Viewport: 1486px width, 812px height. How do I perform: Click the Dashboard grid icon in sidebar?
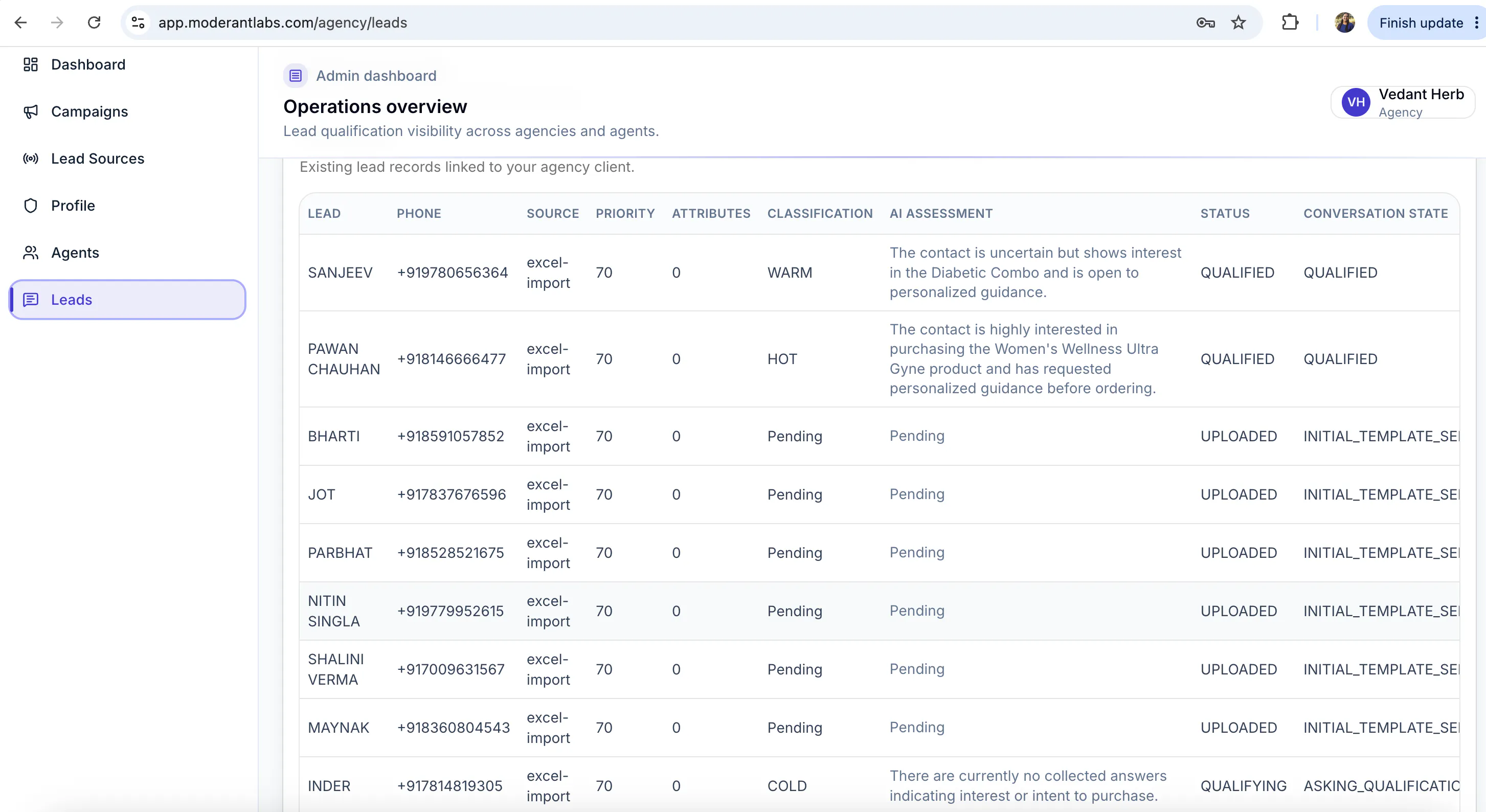click(x=31, y=64)
